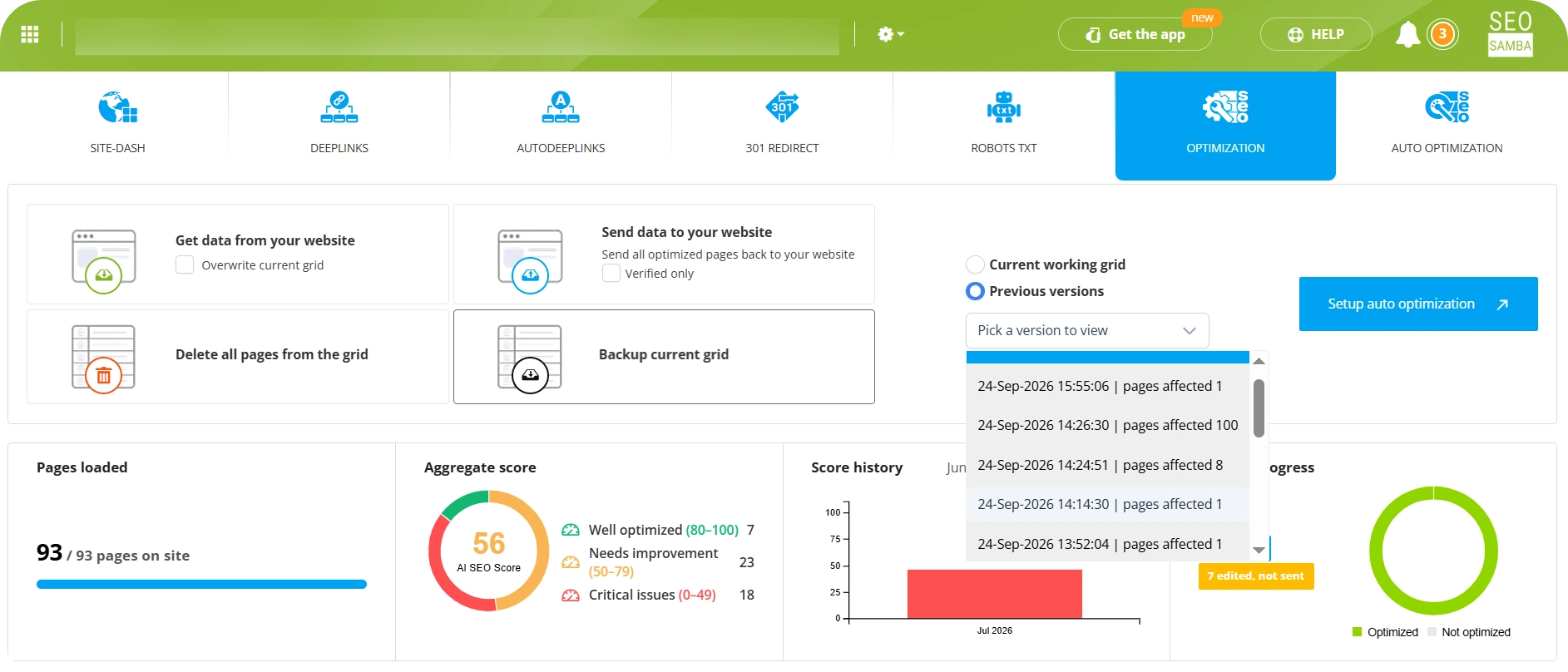The width and height of the screenshot is (1568, 672).
Task: Select the Optimization tab
Action: 1225,125
